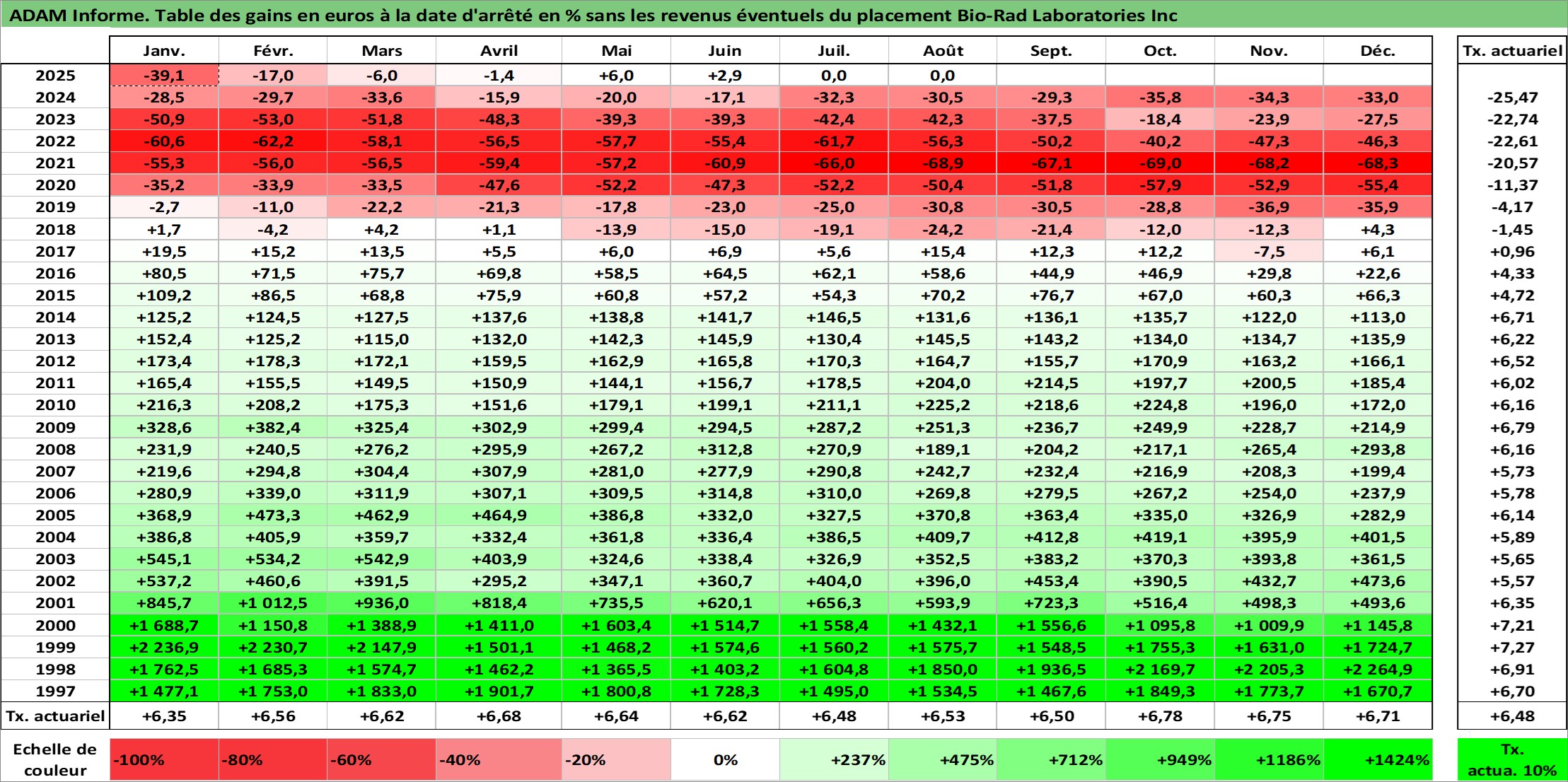Click the +178,3 cell in the 2012 row
The height and width of the screenshot is (782, 1568).
click(273, 361)
